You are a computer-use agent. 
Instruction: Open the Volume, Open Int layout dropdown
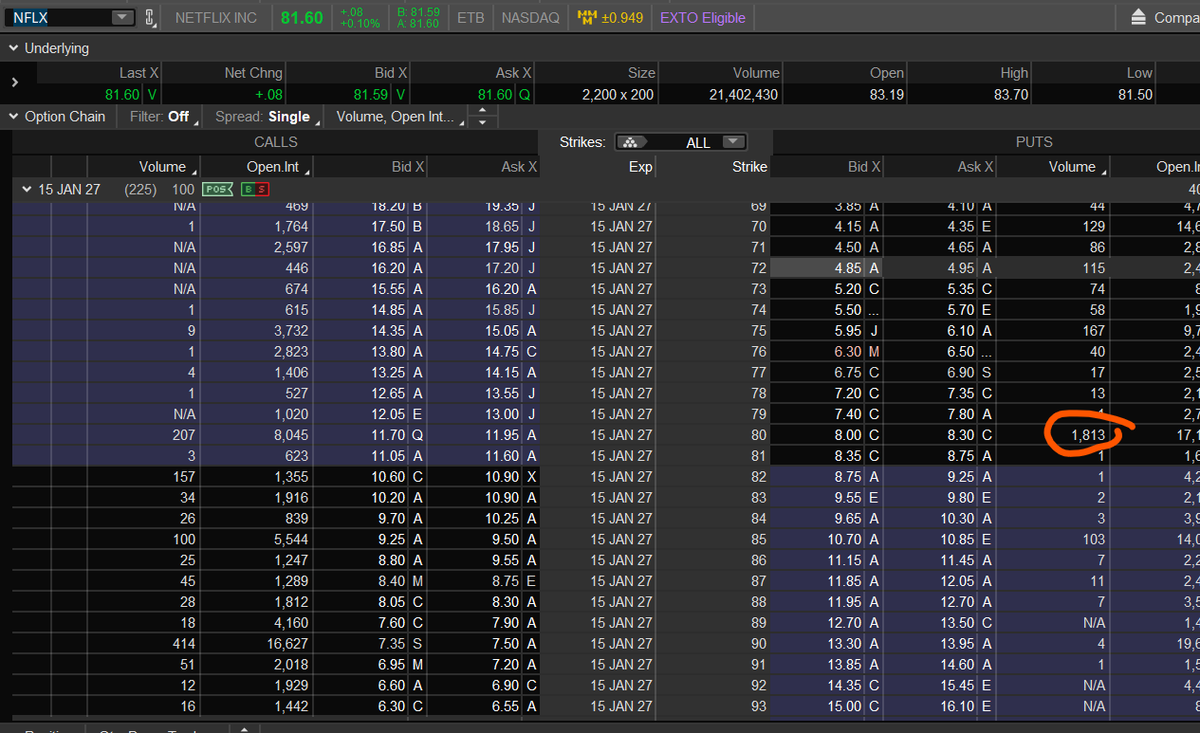400,116
